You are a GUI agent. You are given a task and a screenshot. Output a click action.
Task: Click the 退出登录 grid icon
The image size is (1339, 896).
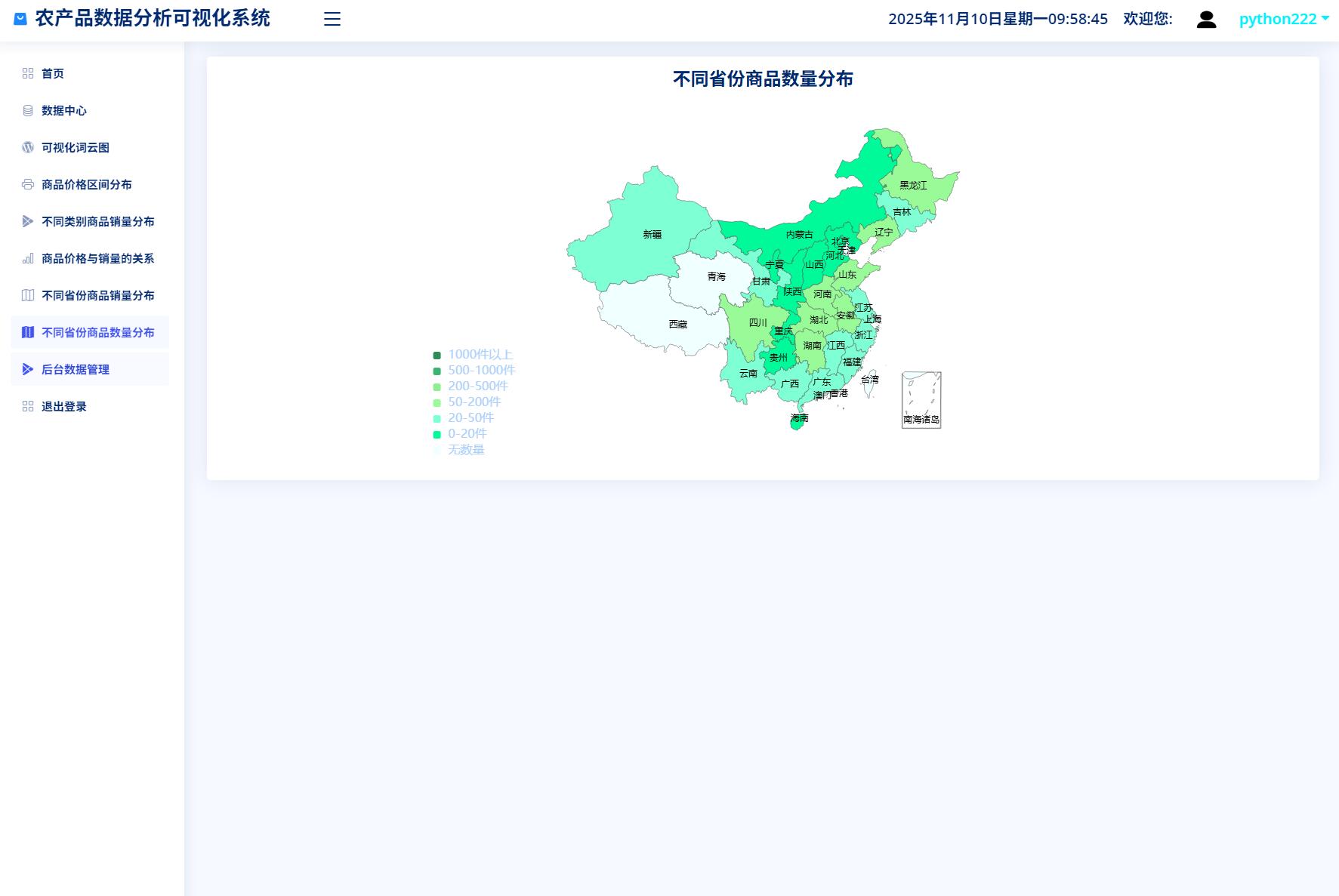pos(28,406)
